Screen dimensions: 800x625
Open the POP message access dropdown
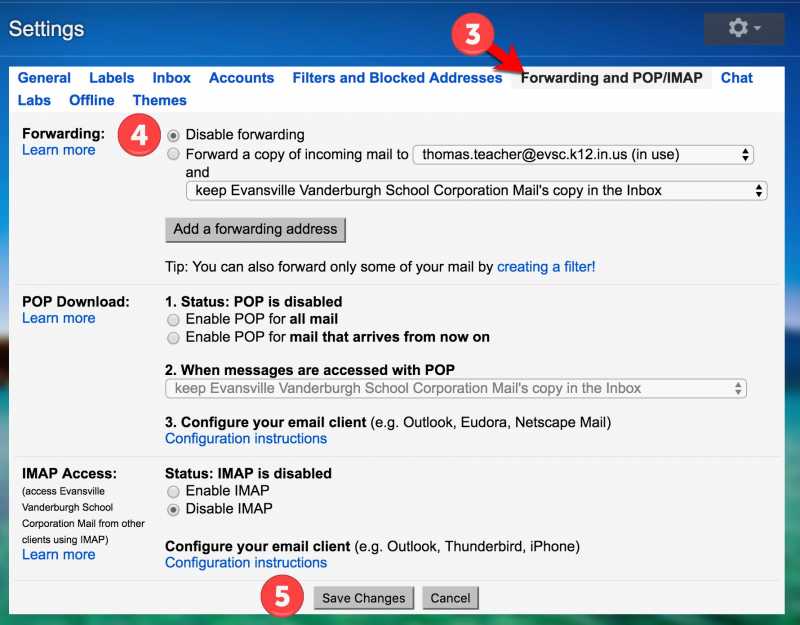[x=455, y=389]
